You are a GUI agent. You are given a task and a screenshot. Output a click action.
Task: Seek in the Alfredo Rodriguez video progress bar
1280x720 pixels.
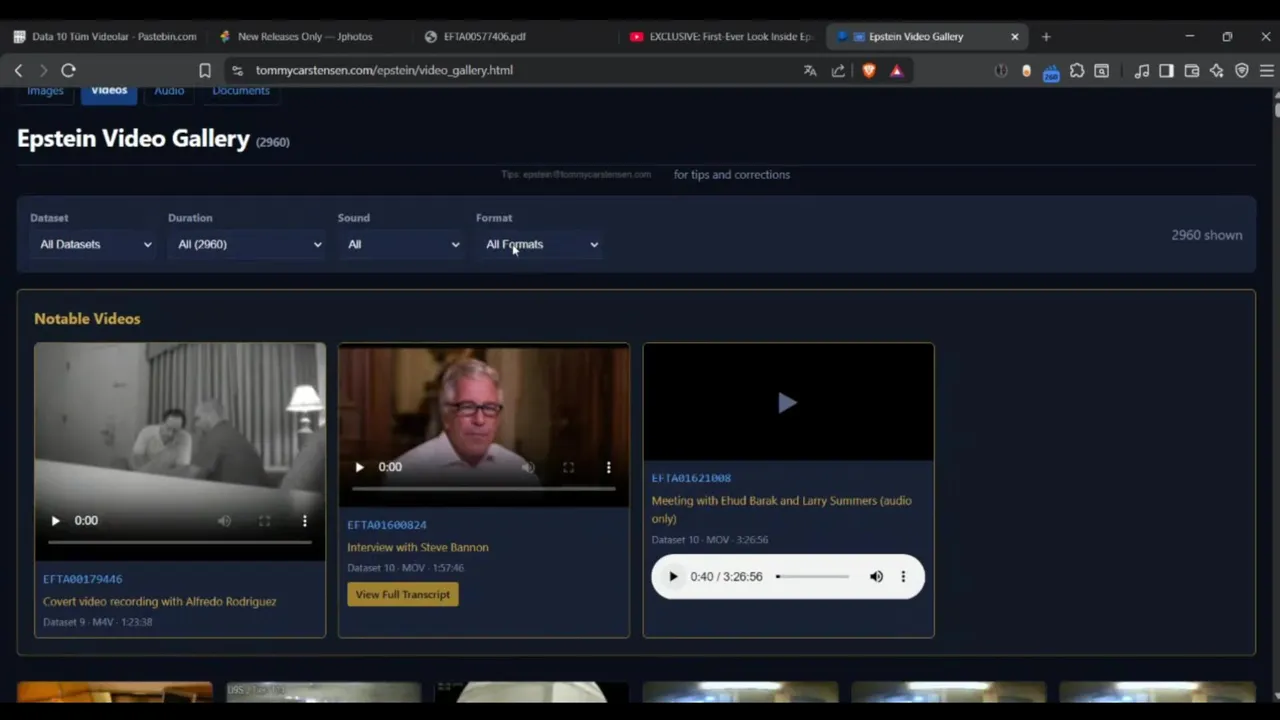(x=180, y=542)
